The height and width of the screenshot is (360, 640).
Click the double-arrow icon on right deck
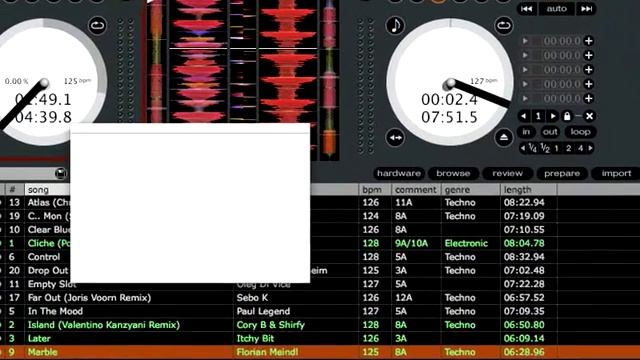click(x=395, y=138)
